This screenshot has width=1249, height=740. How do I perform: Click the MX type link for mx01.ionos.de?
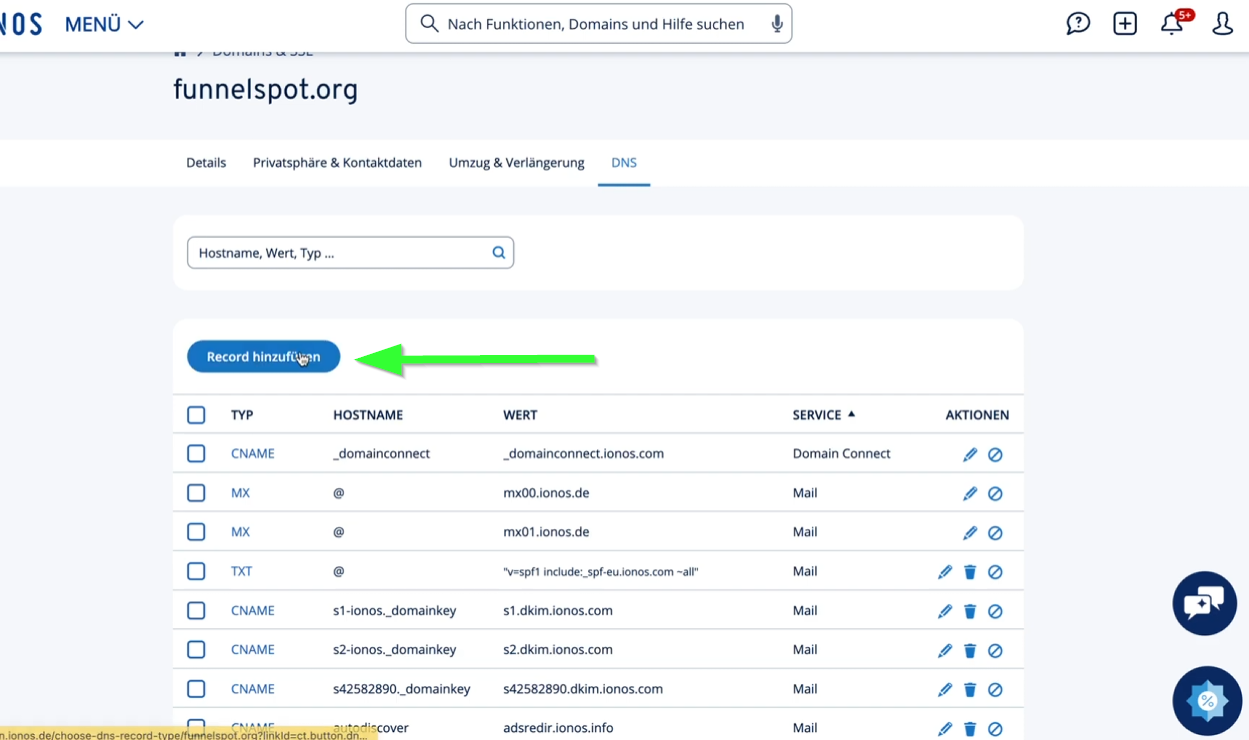click(240, 532)
